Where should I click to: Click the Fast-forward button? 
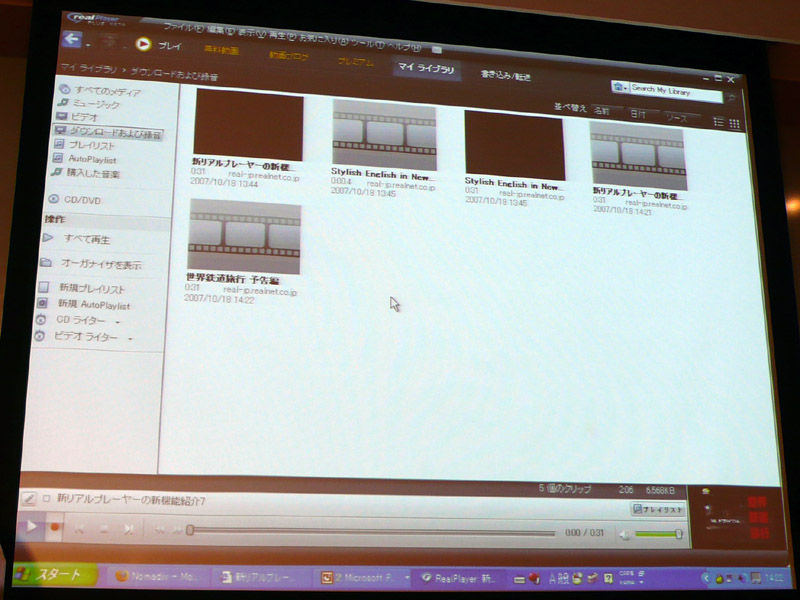[x=177, y=531]
